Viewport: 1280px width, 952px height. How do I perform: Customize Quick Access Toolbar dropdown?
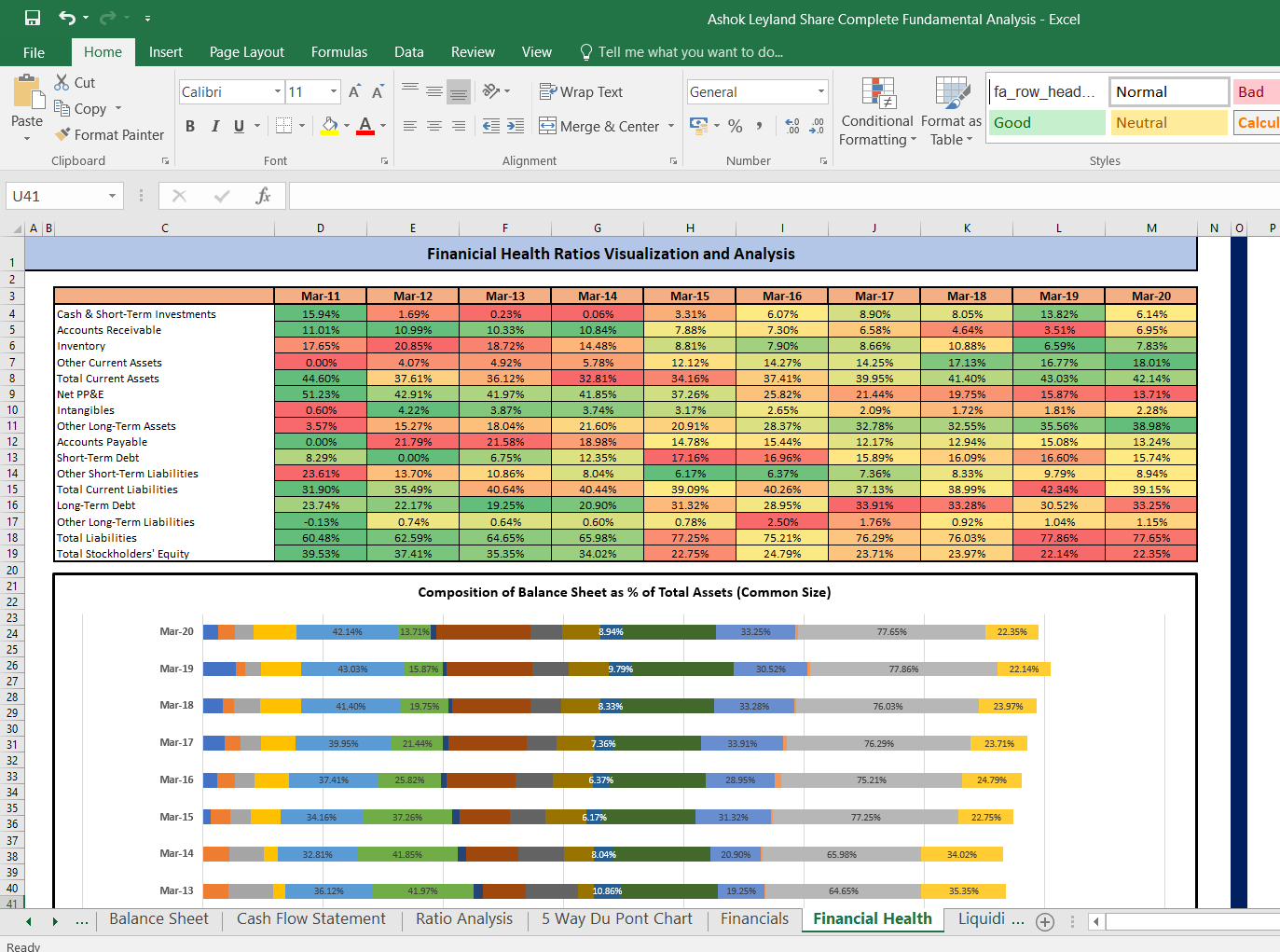147,18
